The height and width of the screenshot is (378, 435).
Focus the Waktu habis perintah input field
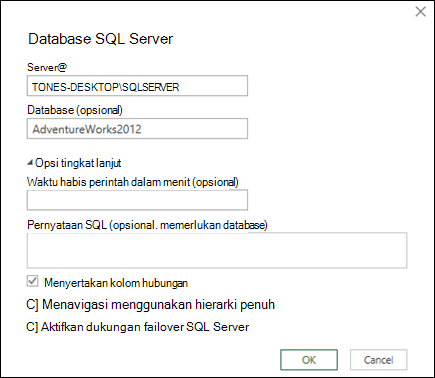point(137,200)
